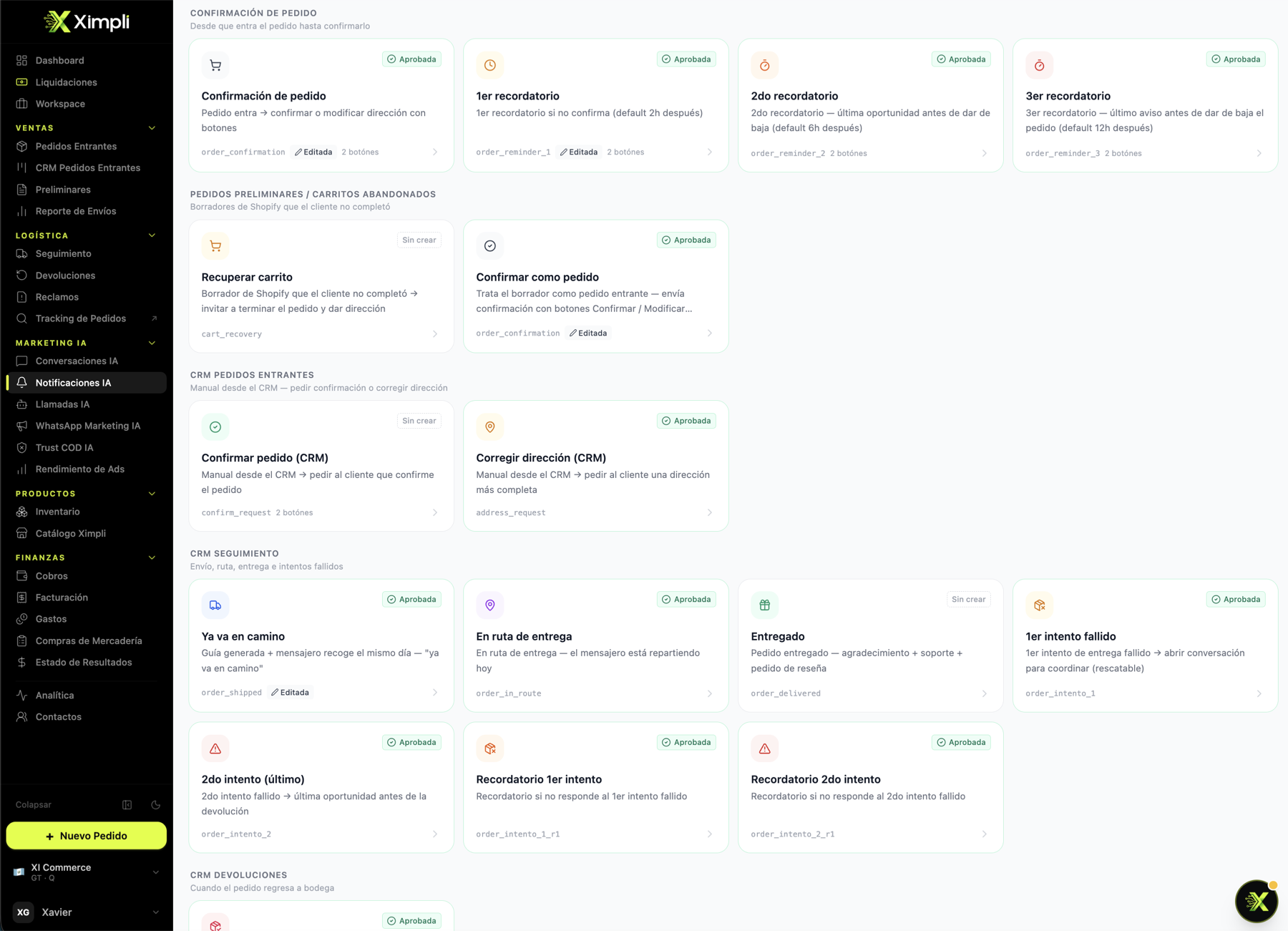This screenshot has width=1288, height=931.
Task: Collapse the VENTAS section
Action: 152,128
